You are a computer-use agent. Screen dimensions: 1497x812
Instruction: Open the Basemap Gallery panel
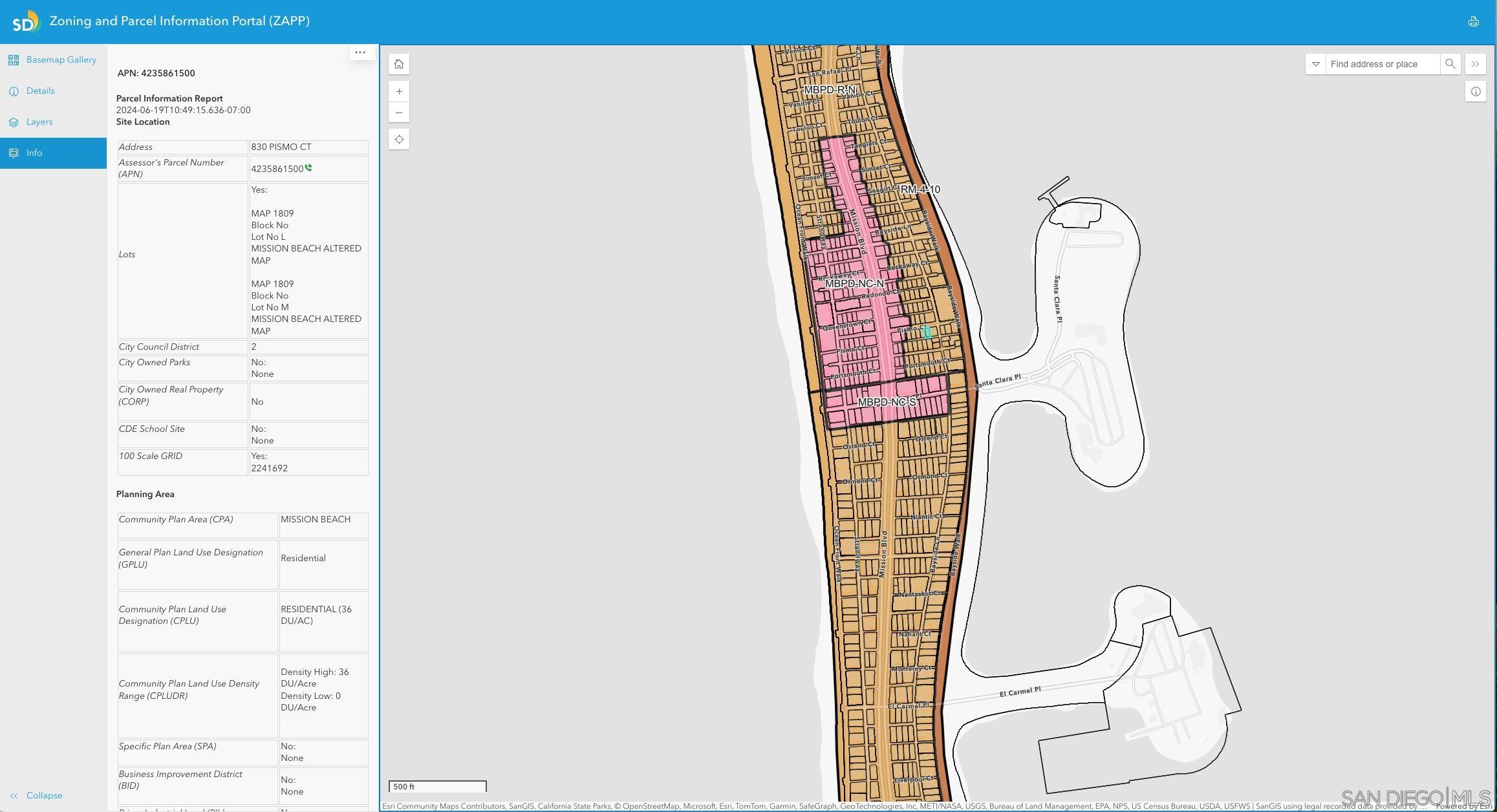53,60
